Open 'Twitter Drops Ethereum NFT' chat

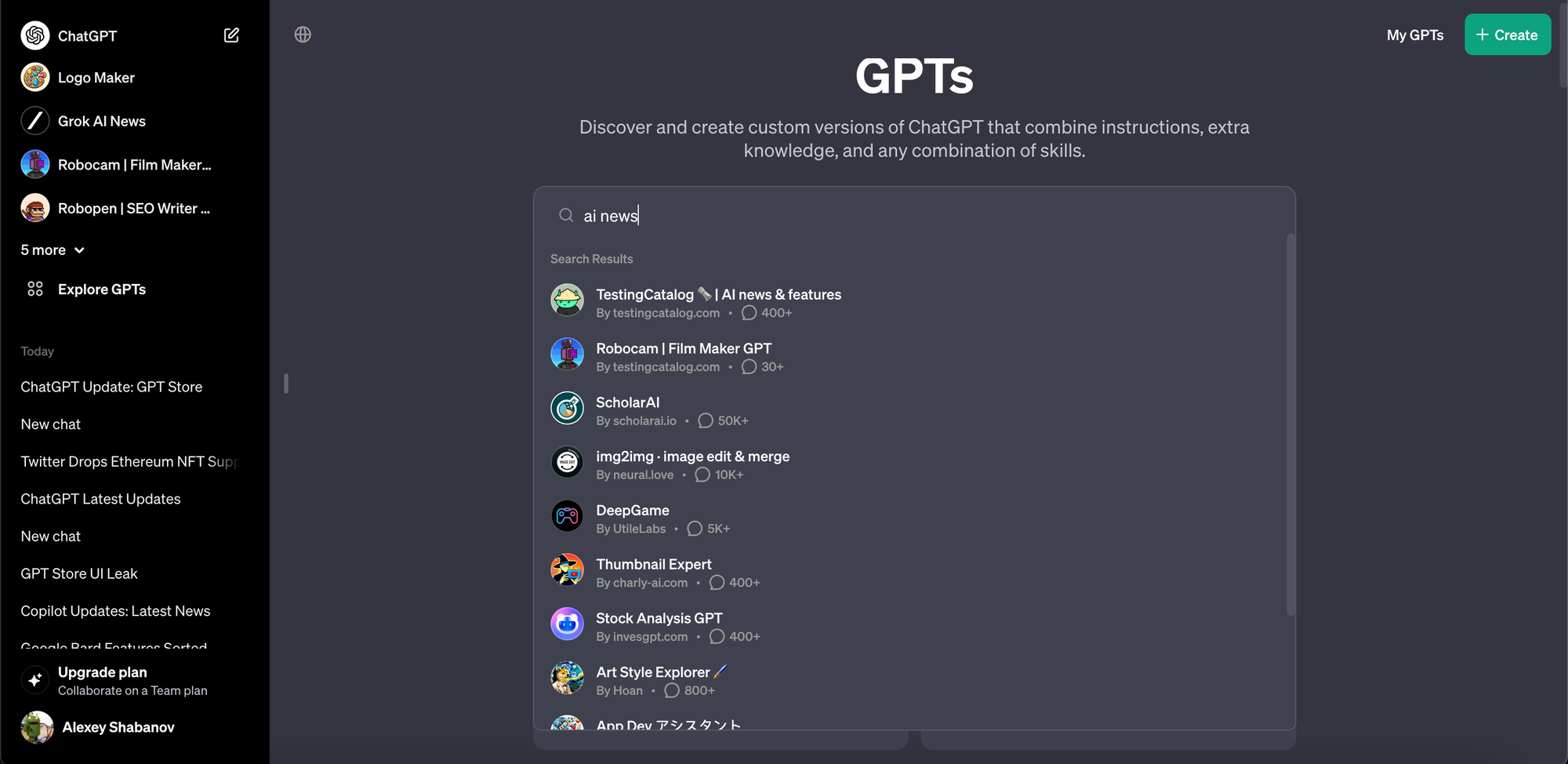click(x=129, y=461)
